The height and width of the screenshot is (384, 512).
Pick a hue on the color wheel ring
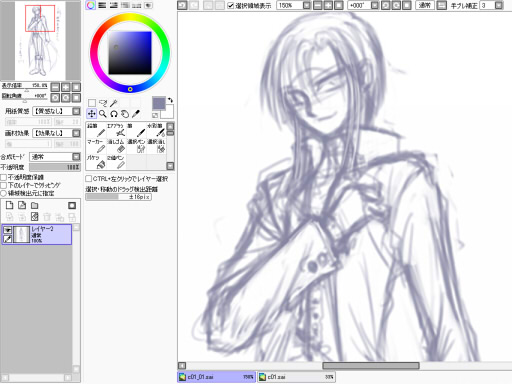pos(130,89)
